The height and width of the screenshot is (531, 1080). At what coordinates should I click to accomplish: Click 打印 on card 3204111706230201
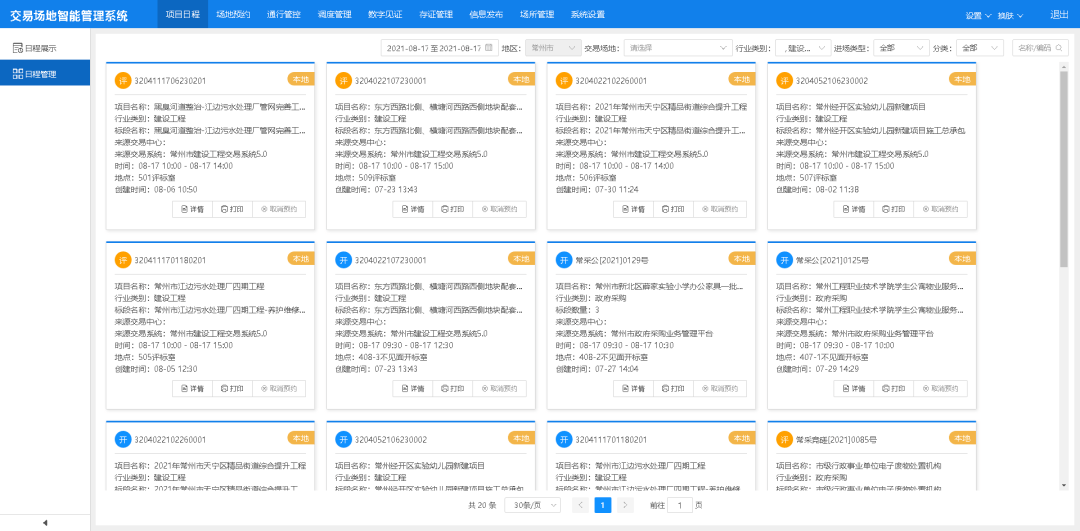232,209
